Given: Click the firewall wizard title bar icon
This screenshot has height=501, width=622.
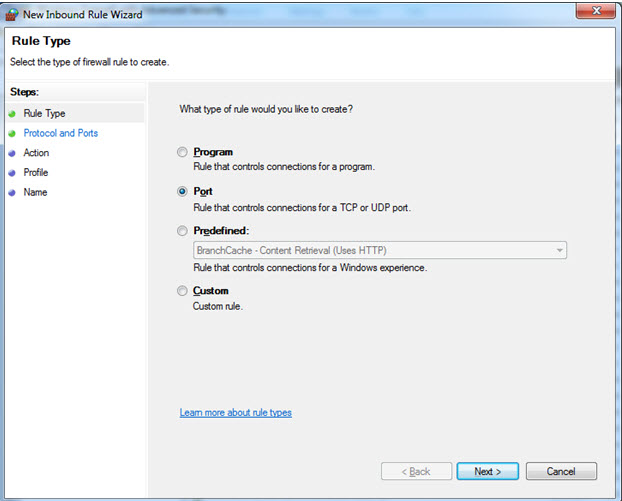Looking at the screenshot, I should tap(12, 15).
